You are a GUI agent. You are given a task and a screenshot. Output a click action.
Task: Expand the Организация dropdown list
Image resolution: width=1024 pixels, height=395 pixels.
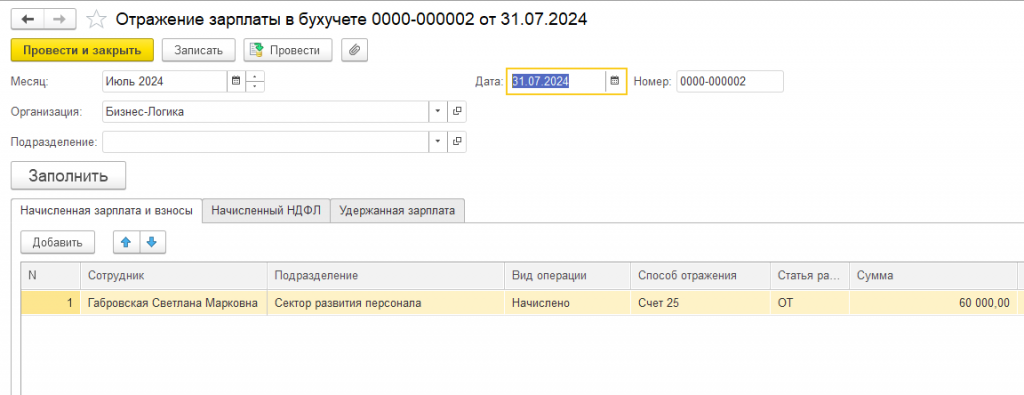(x=438, y=112)
